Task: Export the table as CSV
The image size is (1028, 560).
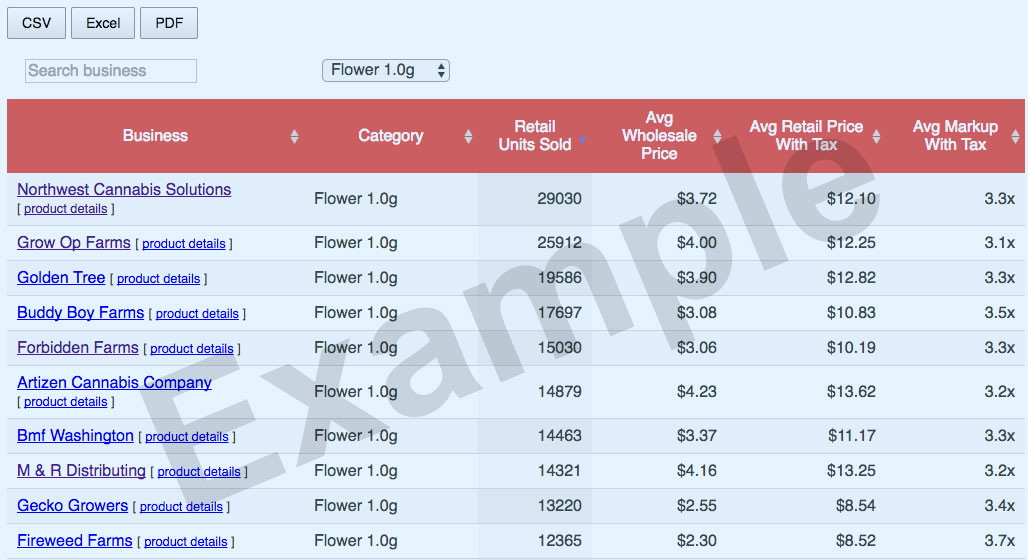Action: click(36, 23)
